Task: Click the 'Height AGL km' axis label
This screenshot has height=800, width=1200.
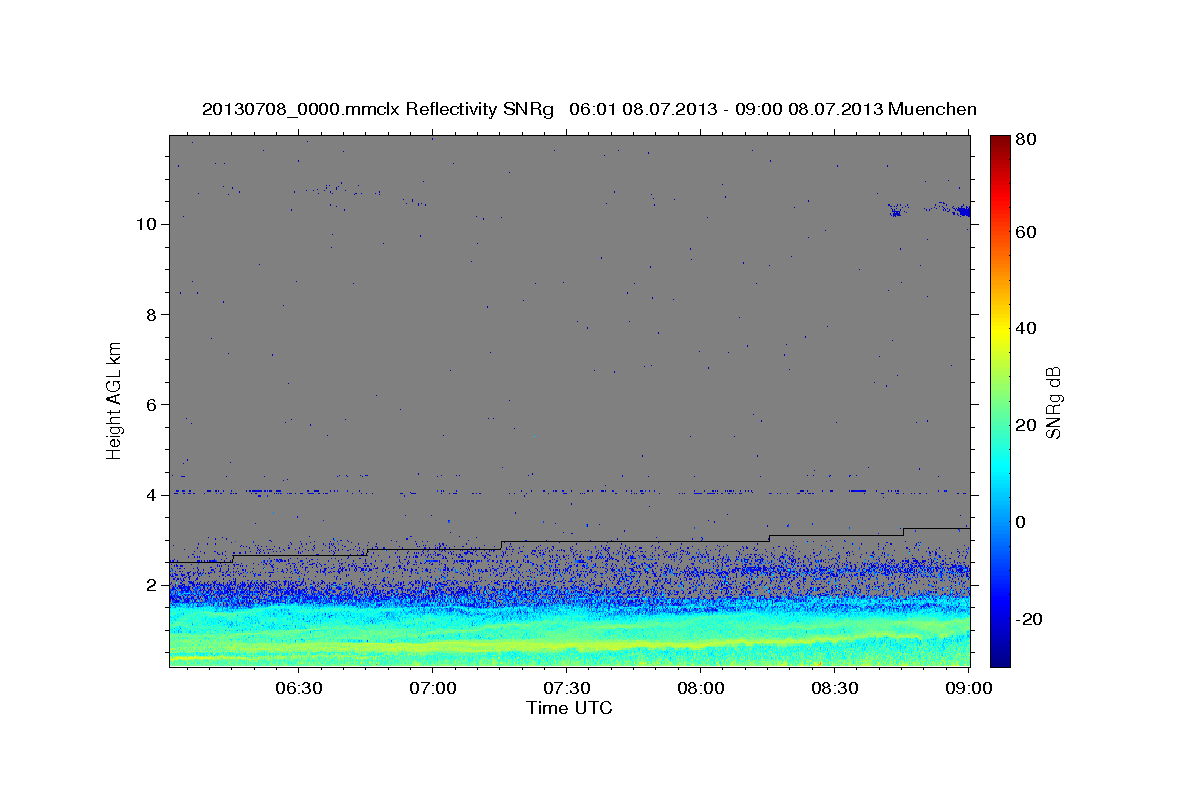Action: (x=115, y=400)
